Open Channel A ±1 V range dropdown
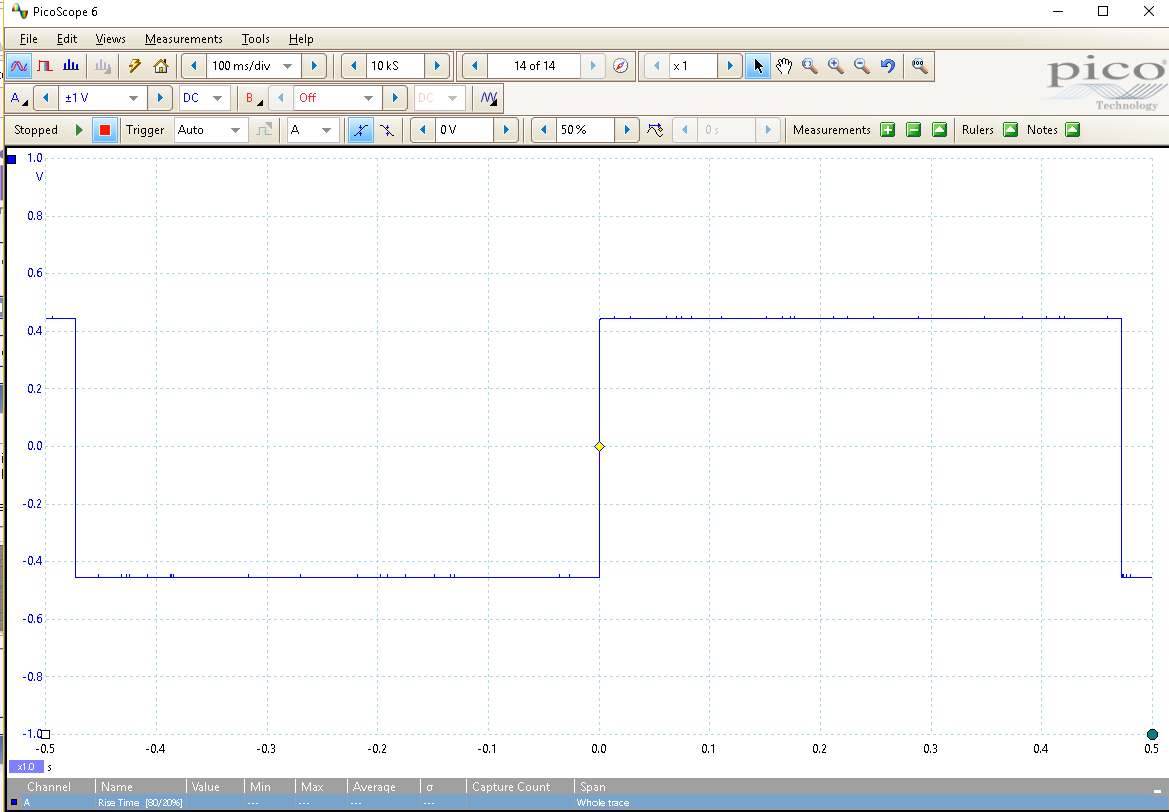This screenshot has width=1169, height=812. point(133,98)
